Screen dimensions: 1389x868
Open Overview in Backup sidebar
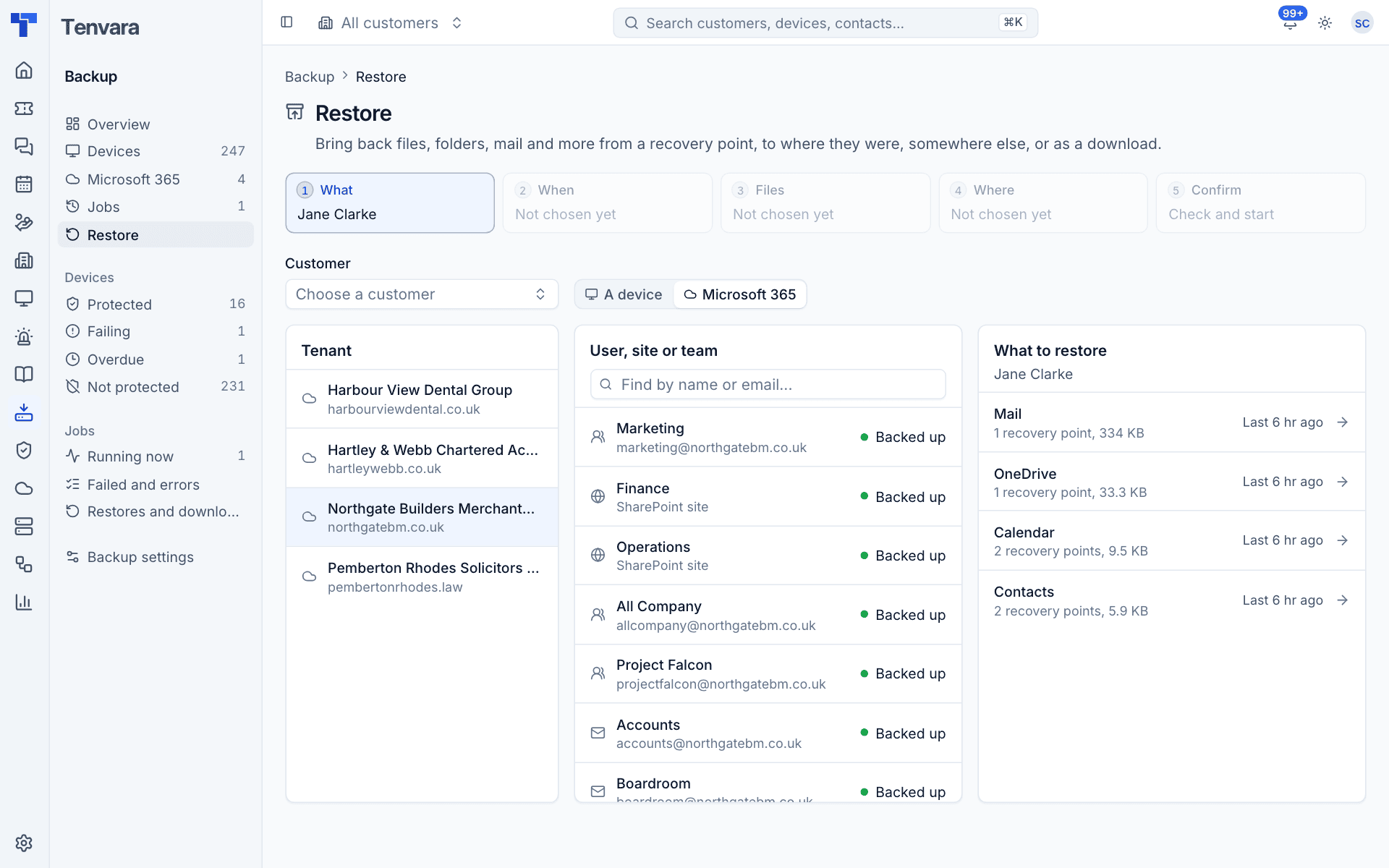[x=156, y=124]
